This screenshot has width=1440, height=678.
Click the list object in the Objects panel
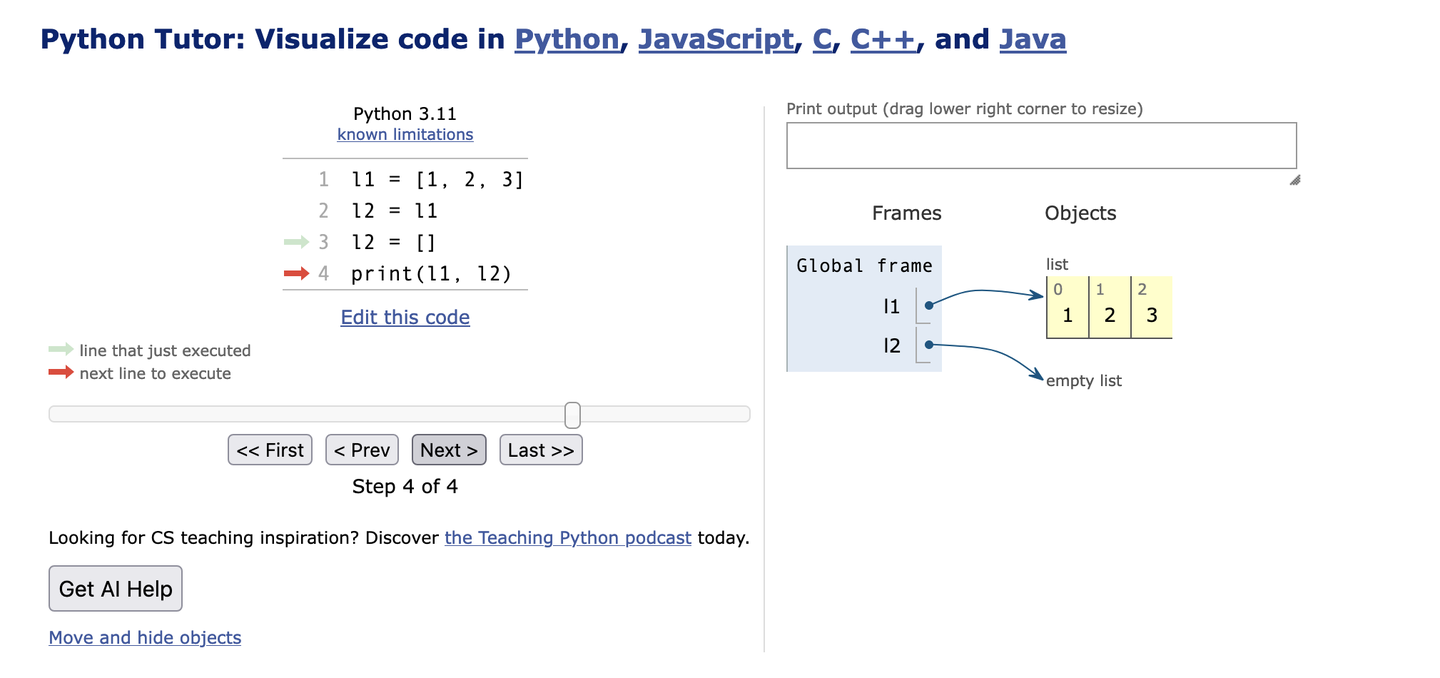pos(1108,307)
